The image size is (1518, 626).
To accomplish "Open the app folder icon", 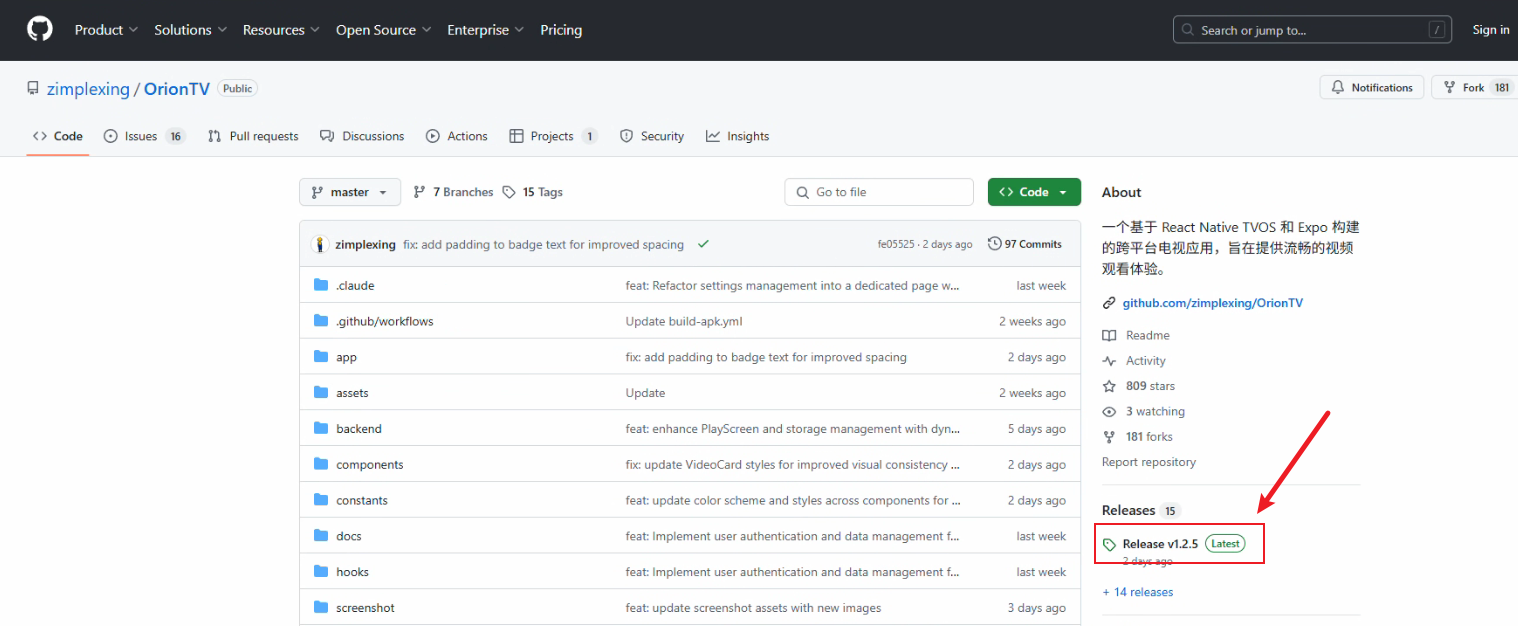I will click(x=321, y=357).
